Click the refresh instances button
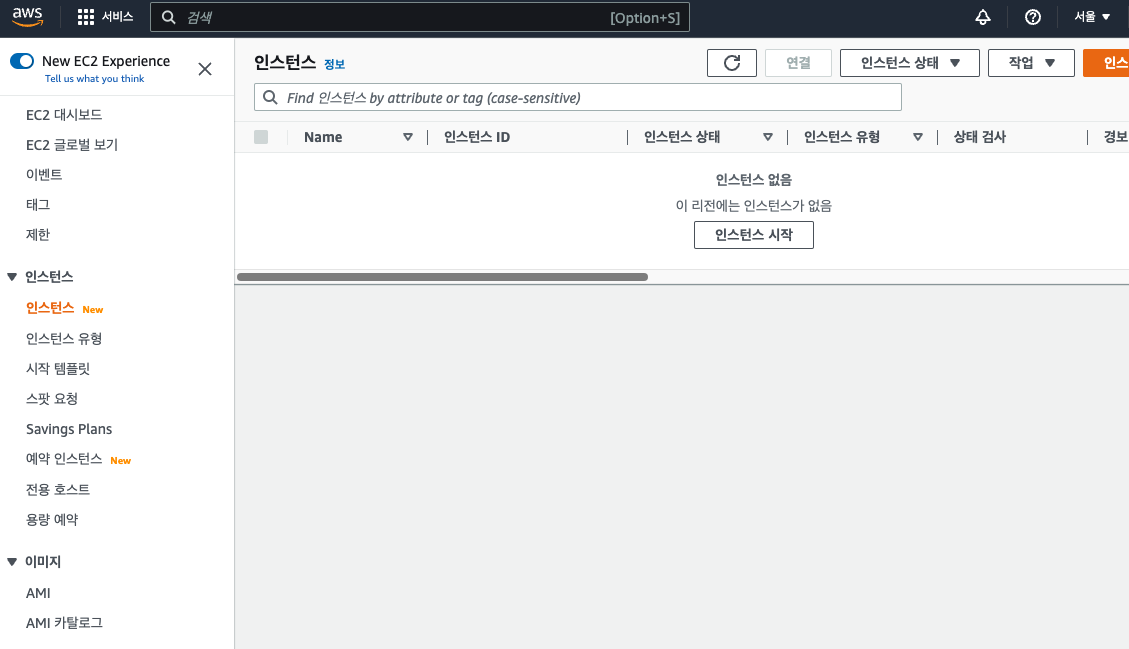The width and height of the screenshot is (1129, 649). (x=732, y=63)
